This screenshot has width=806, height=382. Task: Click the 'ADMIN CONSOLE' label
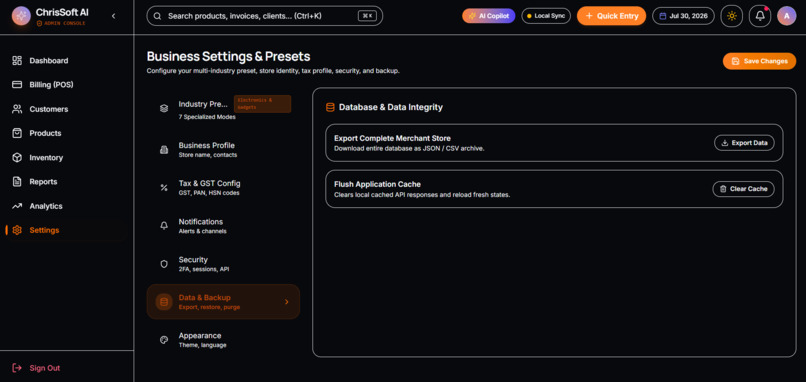point(64,24)
